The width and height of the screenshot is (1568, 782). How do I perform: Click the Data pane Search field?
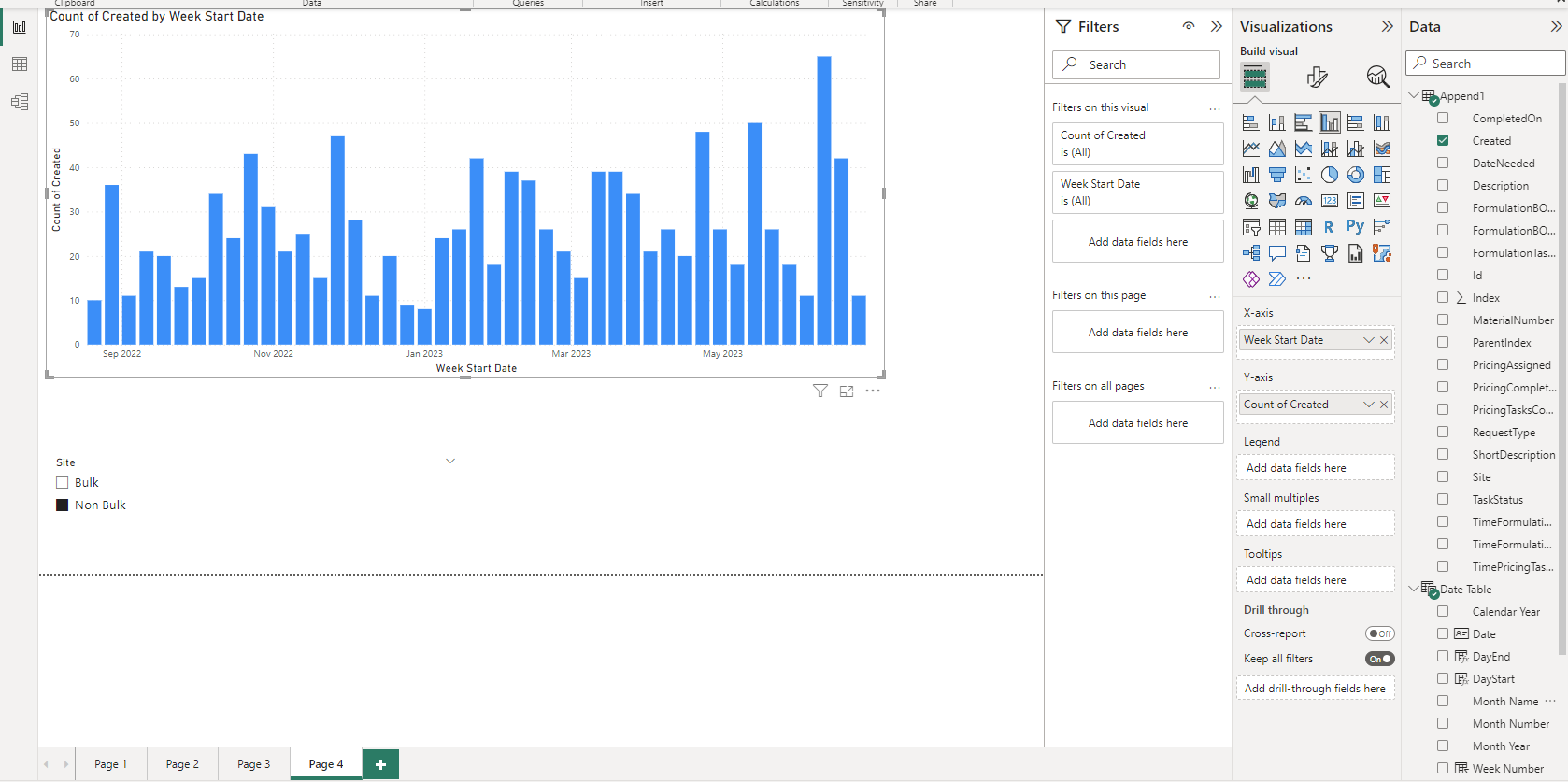click(x=1486, y=64)
